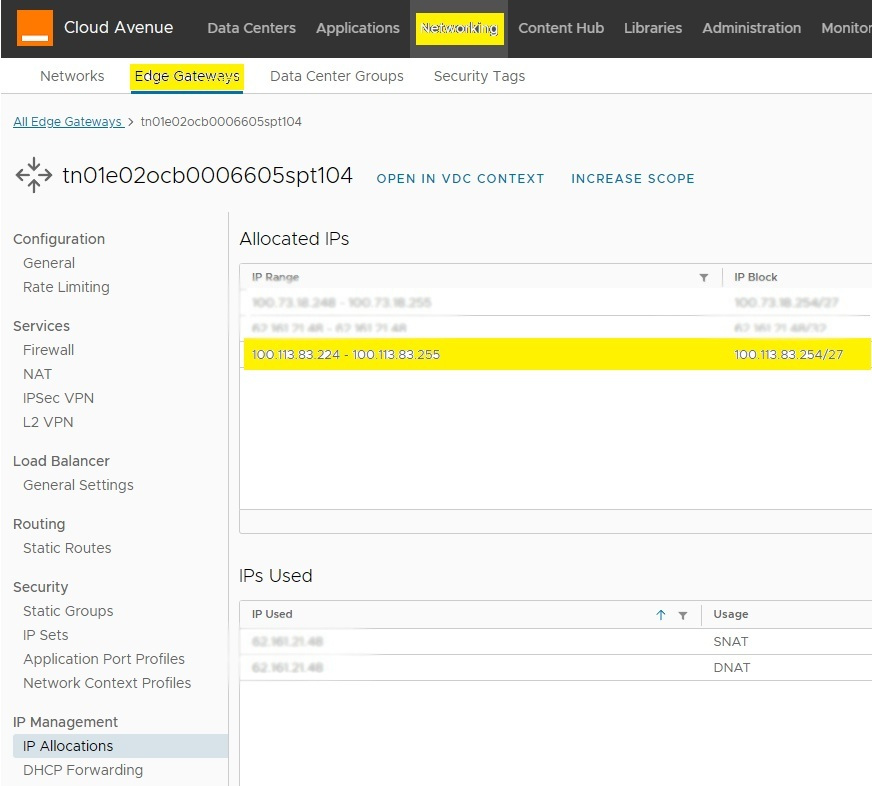Click OPEN IN VDC CONTEXT button
The height and width of the screenshot is (786, 872).
point(460,179)
